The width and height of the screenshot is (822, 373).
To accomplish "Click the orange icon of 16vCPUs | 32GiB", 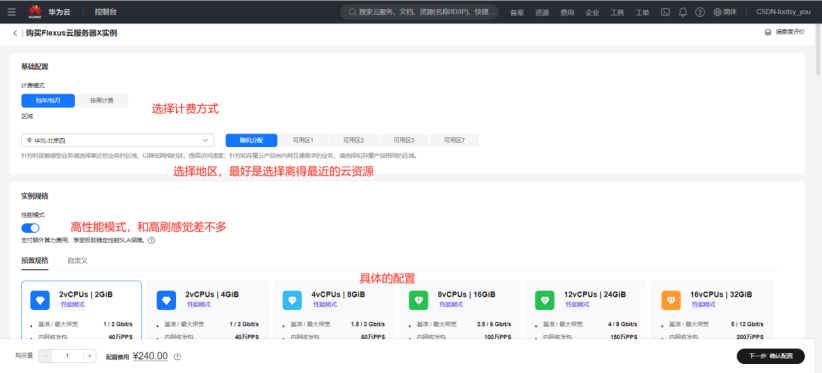I will [671, 300].
